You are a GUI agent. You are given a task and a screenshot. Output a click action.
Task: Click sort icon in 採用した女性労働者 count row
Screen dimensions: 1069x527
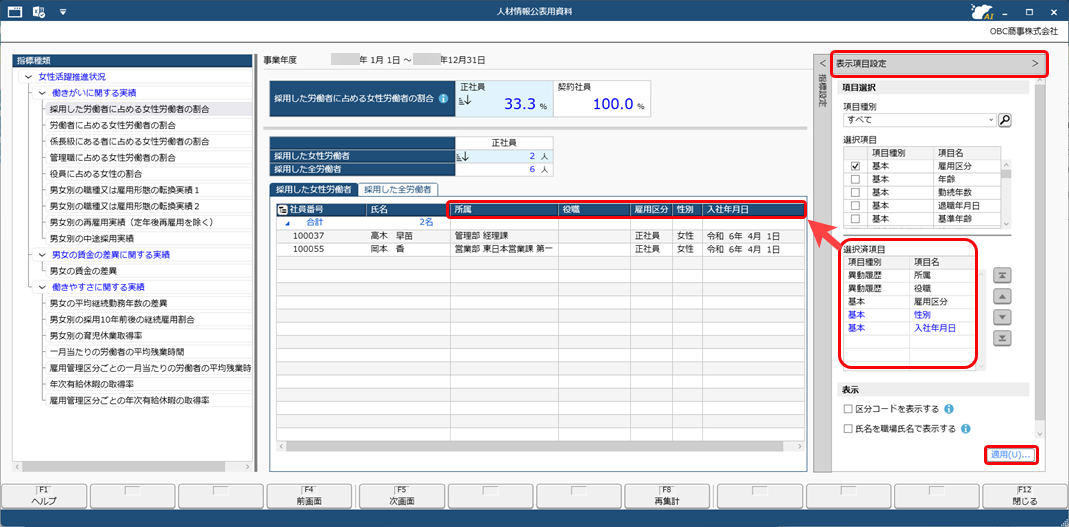(463, 156)
